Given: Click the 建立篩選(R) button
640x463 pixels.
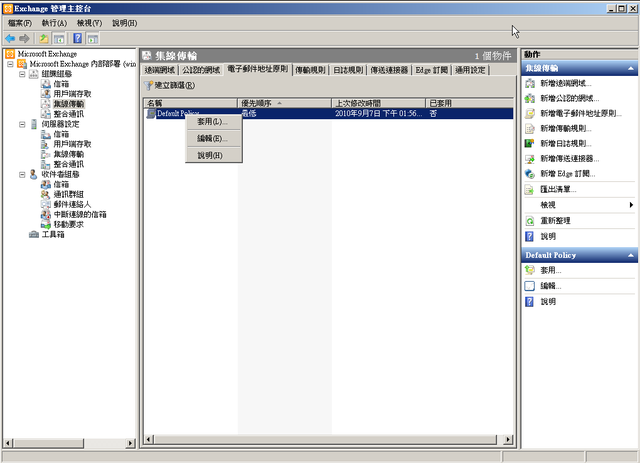Looking at the screenshot, I should point(170,85).
